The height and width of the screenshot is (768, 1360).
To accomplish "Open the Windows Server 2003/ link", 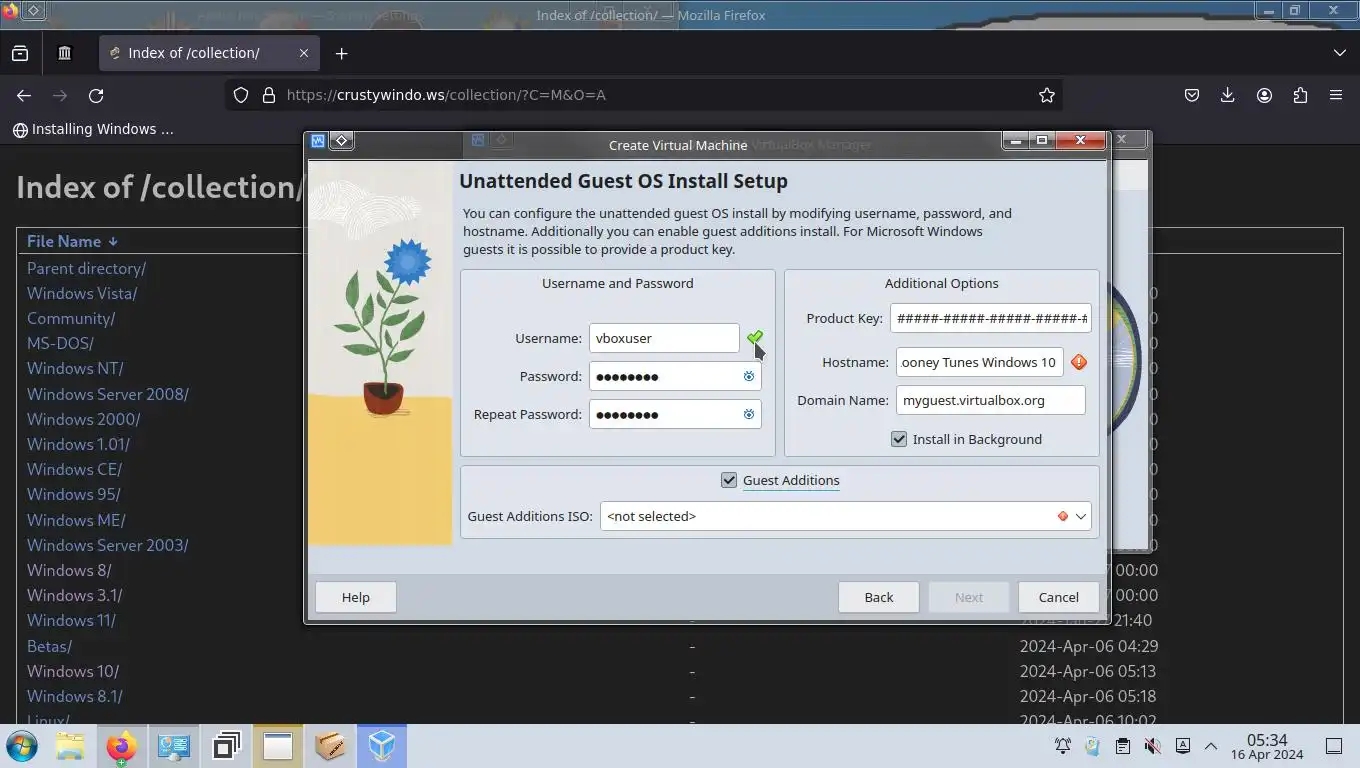I will [107, 545].
